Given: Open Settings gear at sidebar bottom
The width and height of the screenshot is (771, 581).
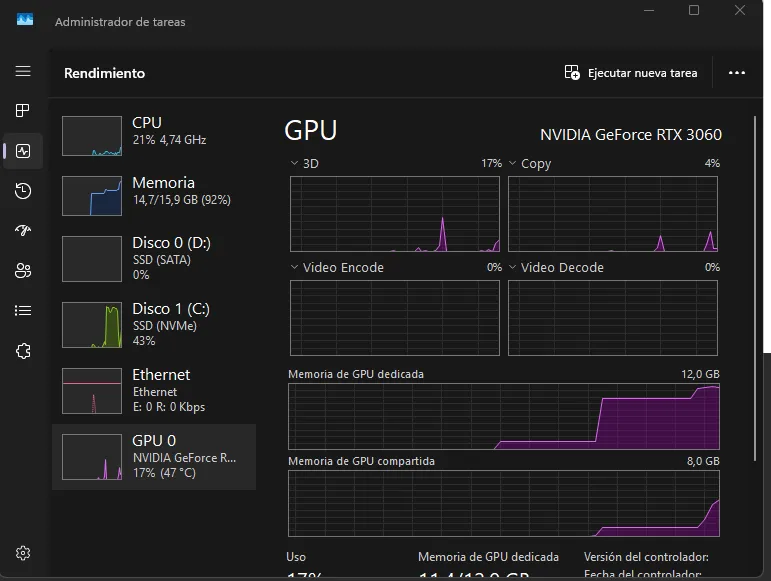Looking at the screenshot, I should [x=23, y=553].
